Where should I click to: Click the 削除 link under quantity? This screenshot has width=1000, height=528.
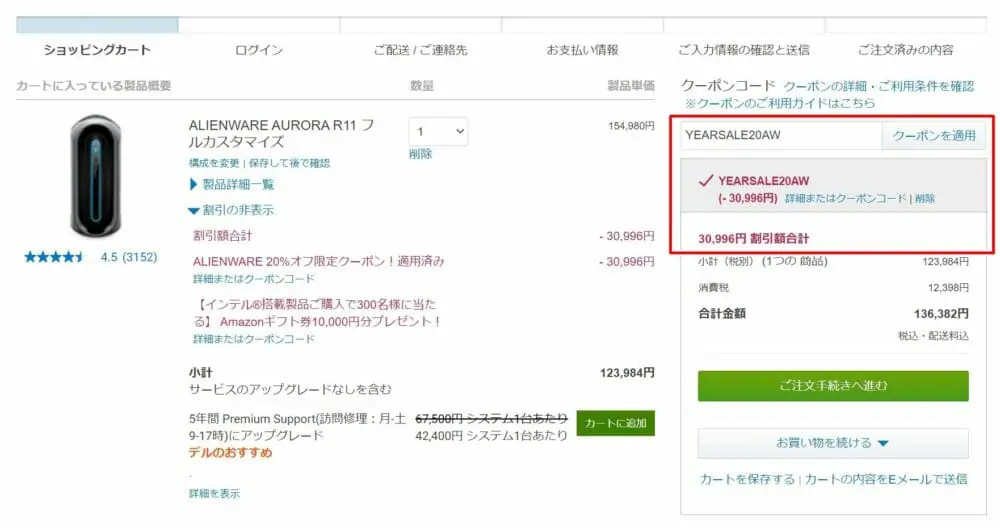pos(420,154)
